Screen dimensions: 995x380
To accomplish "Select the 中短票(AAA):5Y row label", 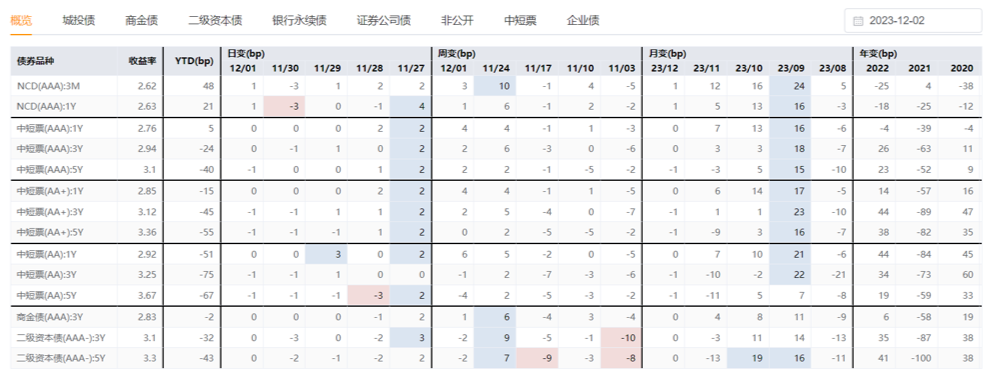I will 49,170.
